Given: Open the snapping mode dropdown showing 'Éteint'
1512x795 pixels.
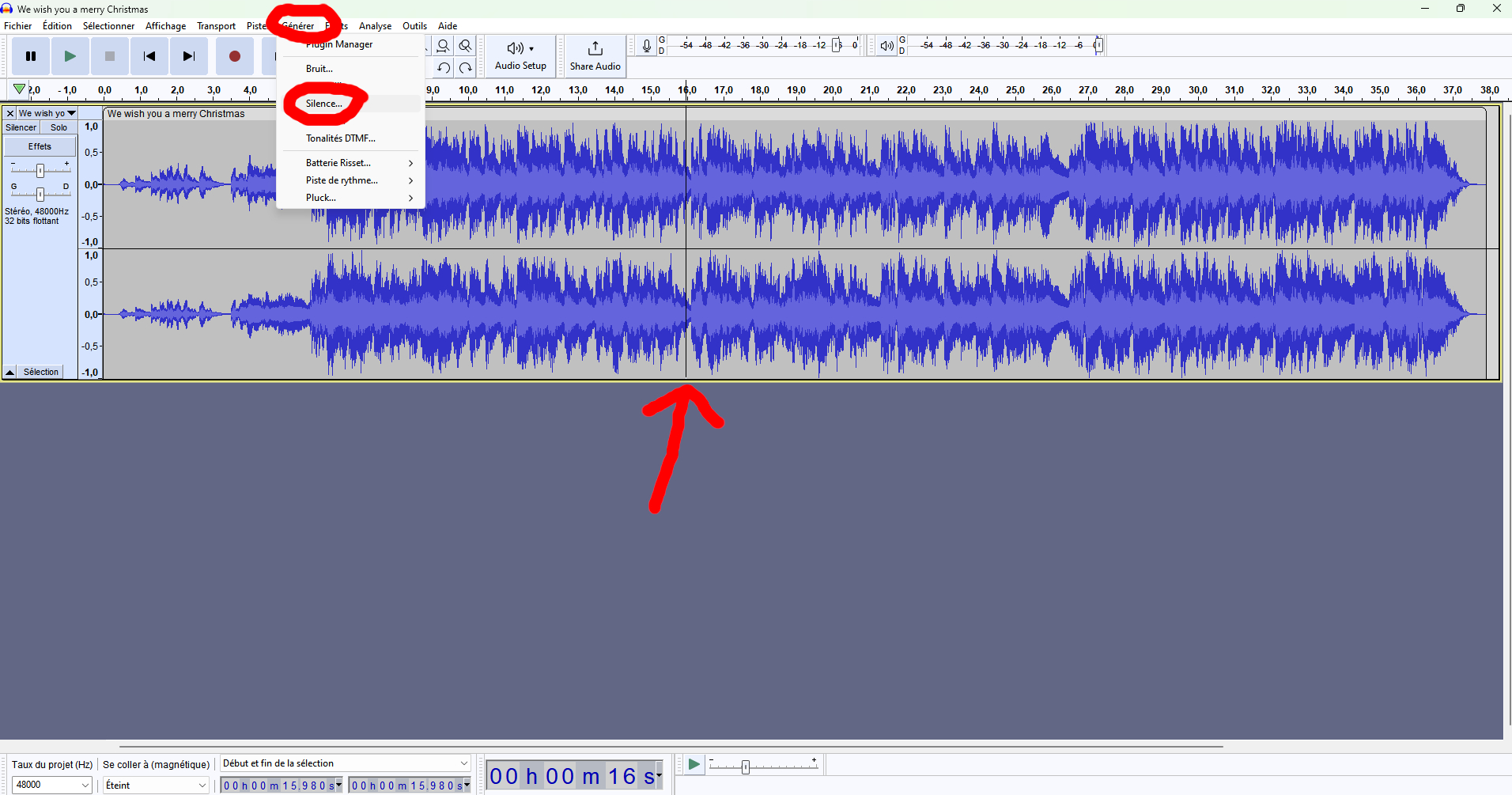Looking at the screenshot, I should (154, 784).
